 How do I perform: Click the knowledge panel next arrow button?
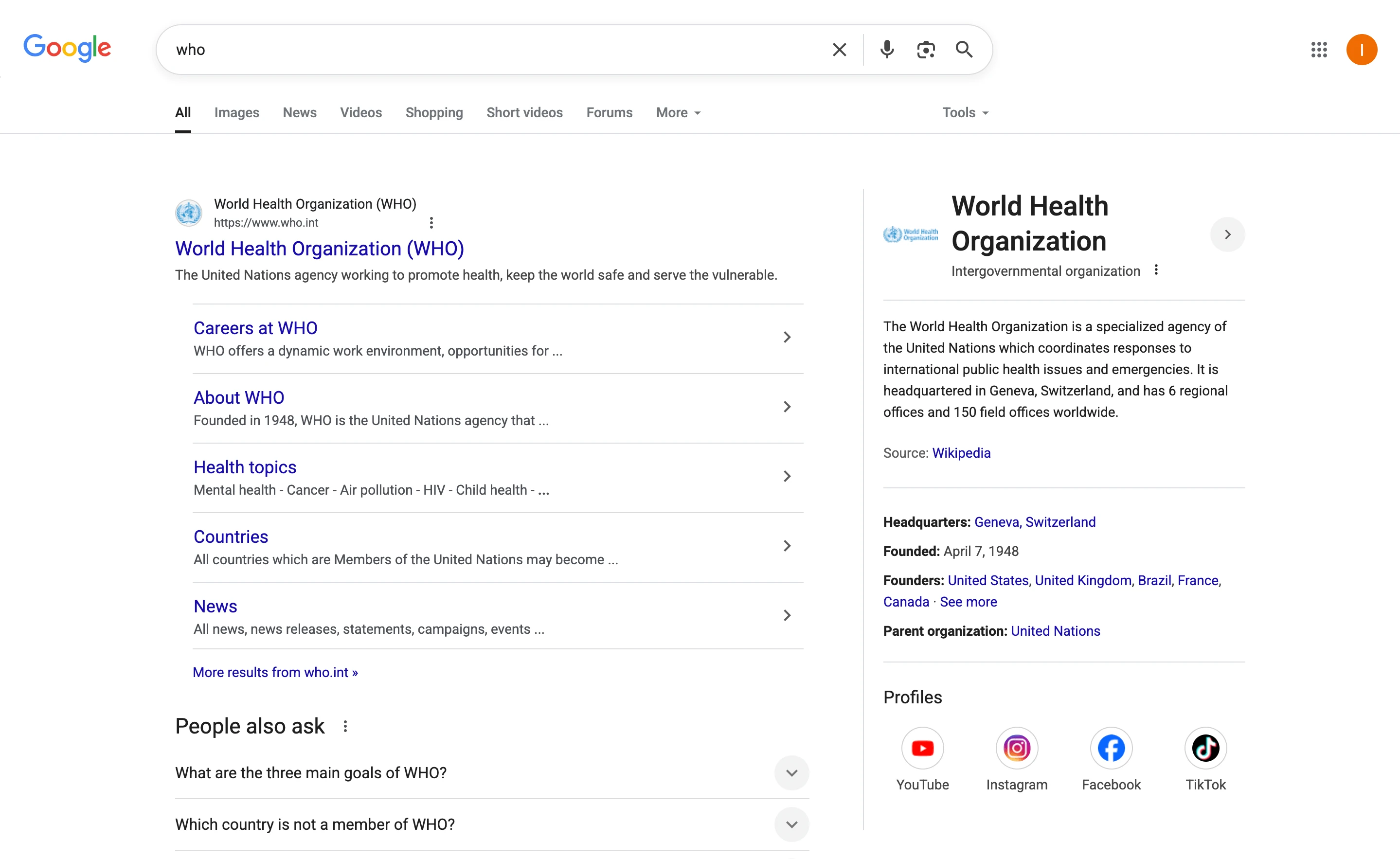(1227, 234)
